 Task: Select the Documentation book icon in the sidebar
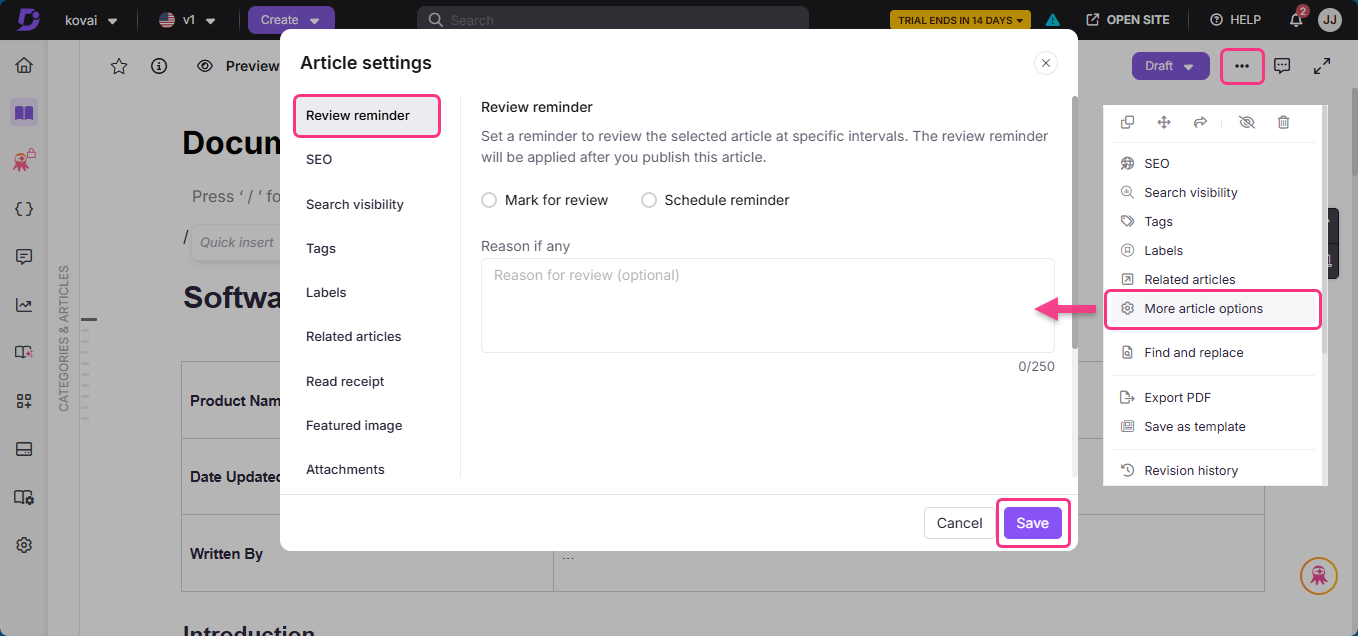pos(23,112)
